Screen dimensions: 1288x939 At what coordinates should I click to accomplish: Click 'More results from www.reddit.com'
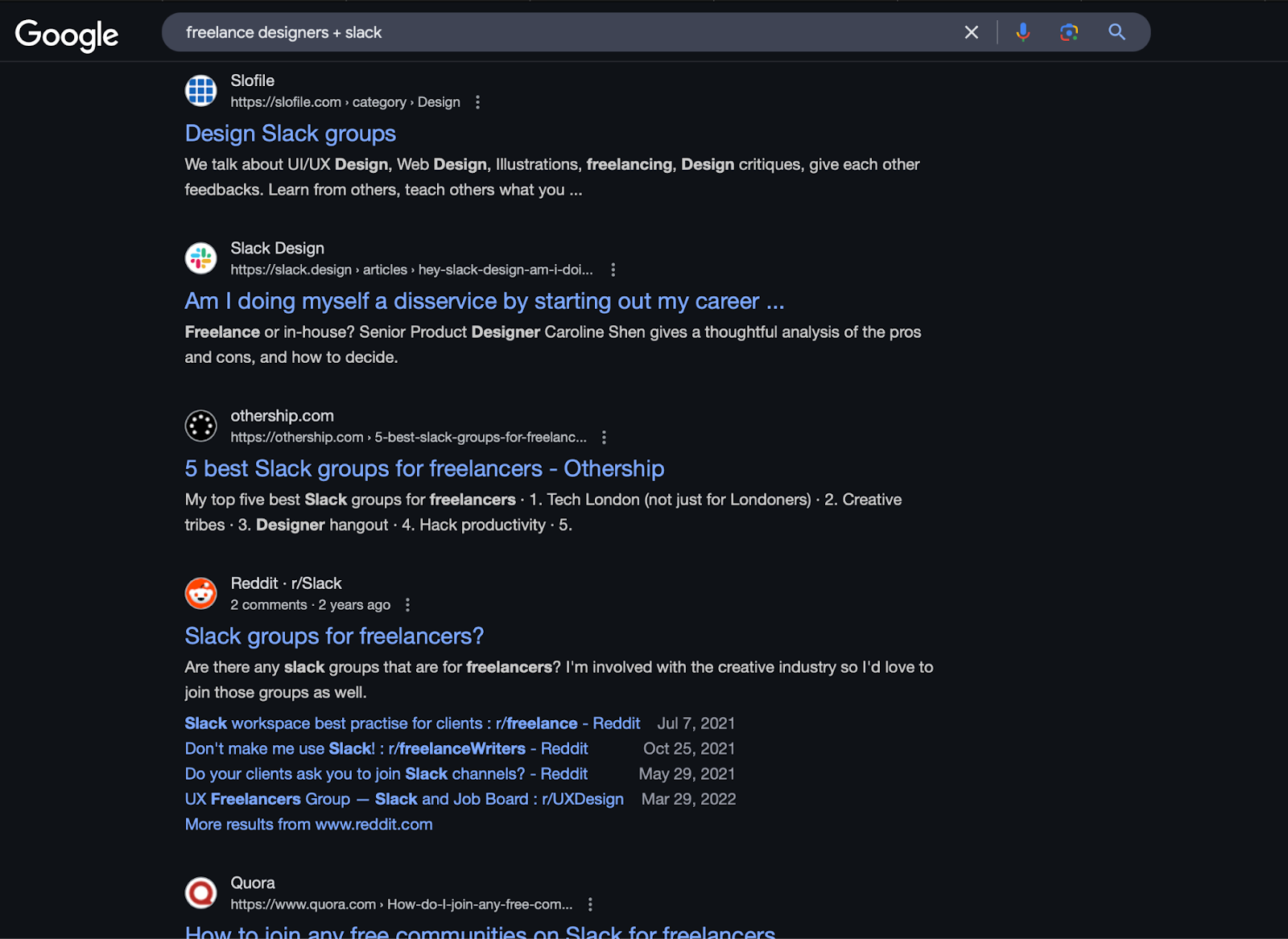point(309,824)
